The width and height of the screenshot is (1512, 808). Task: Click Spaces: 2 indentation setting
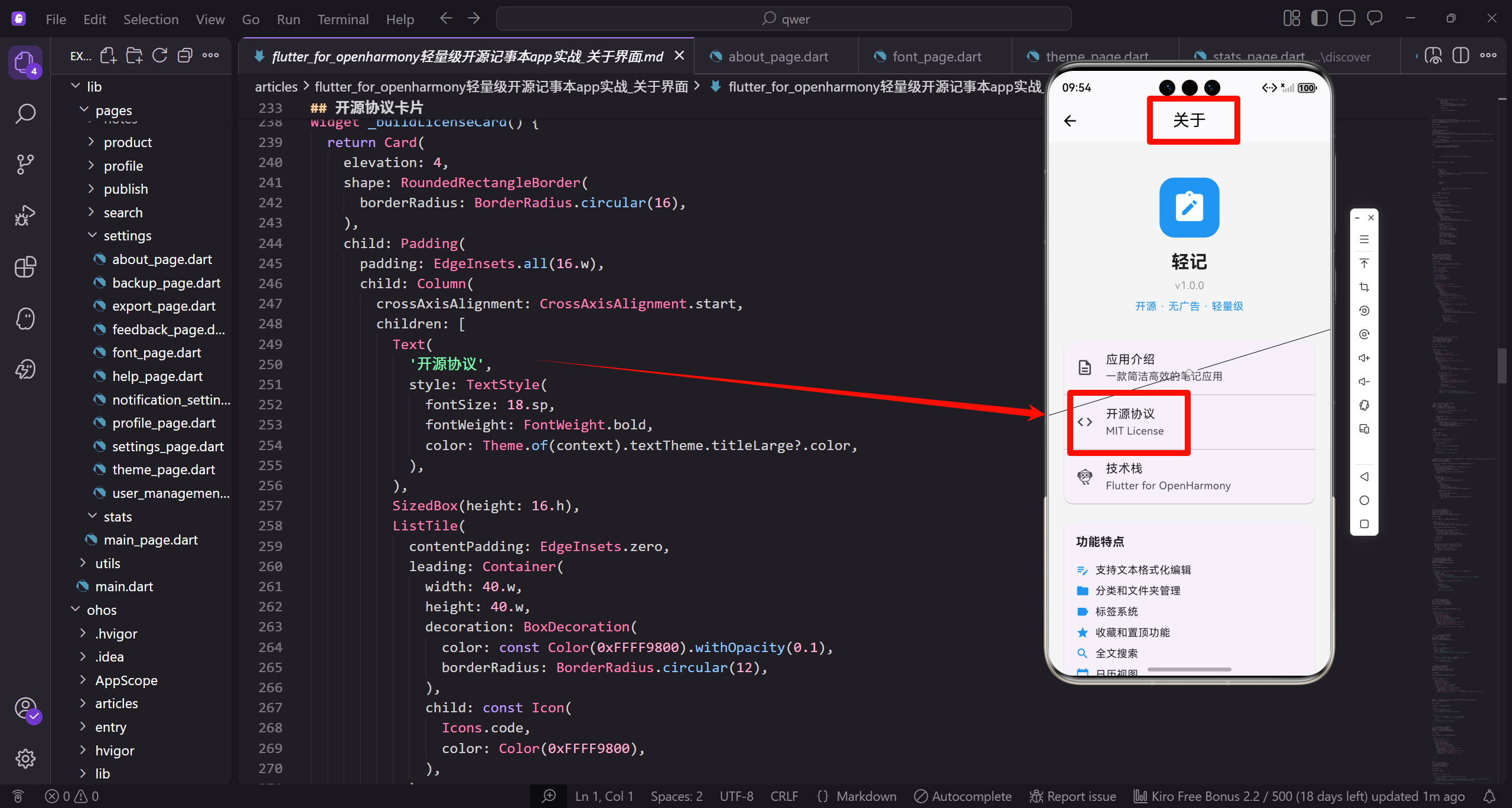coord(676,796)
